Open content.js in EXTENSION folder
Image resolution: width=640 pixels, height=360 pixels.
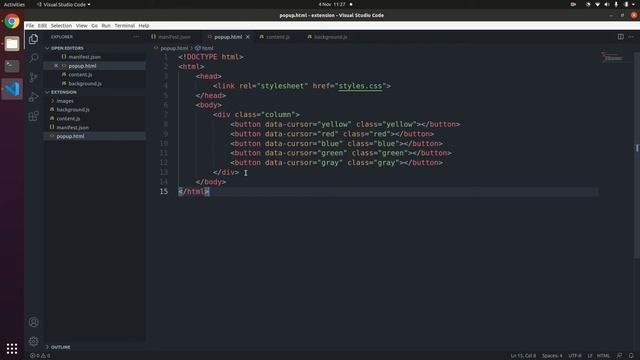pyautogui.click(x=68, y=119)
